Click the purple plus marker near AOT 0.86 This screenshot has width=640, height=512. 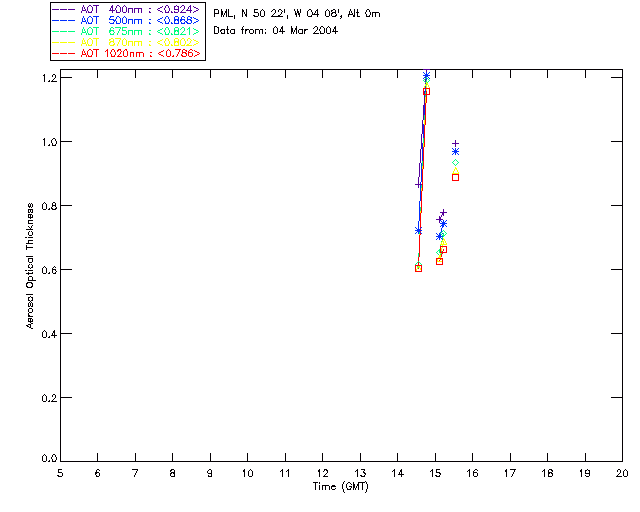418,185
